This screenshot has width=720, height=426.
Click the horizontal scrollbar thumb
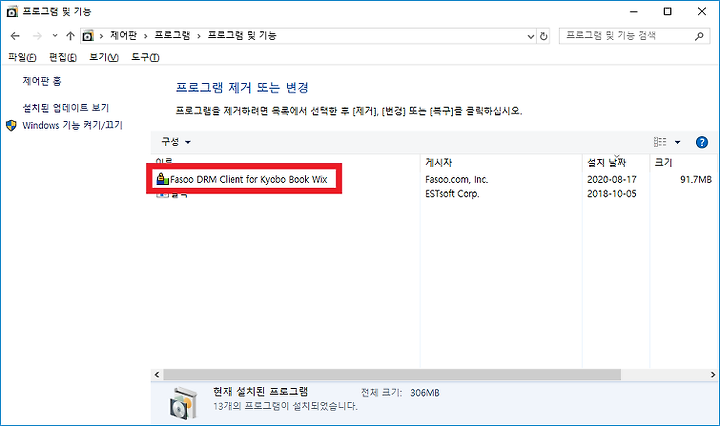click(392, 375)
